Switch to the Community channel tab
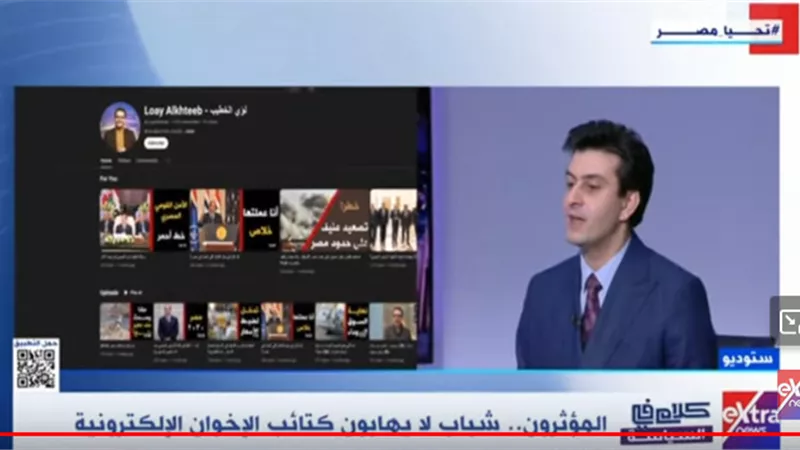This screenshot has width=800, height=450. (x=147, y=161)
